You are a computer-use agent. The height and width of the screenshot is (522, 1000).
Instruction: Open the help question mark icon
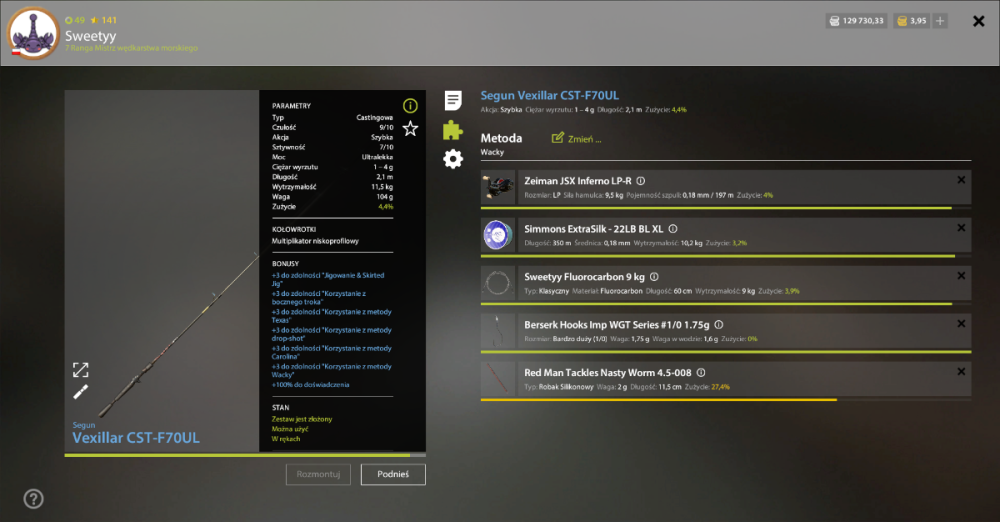coord(33,499)
